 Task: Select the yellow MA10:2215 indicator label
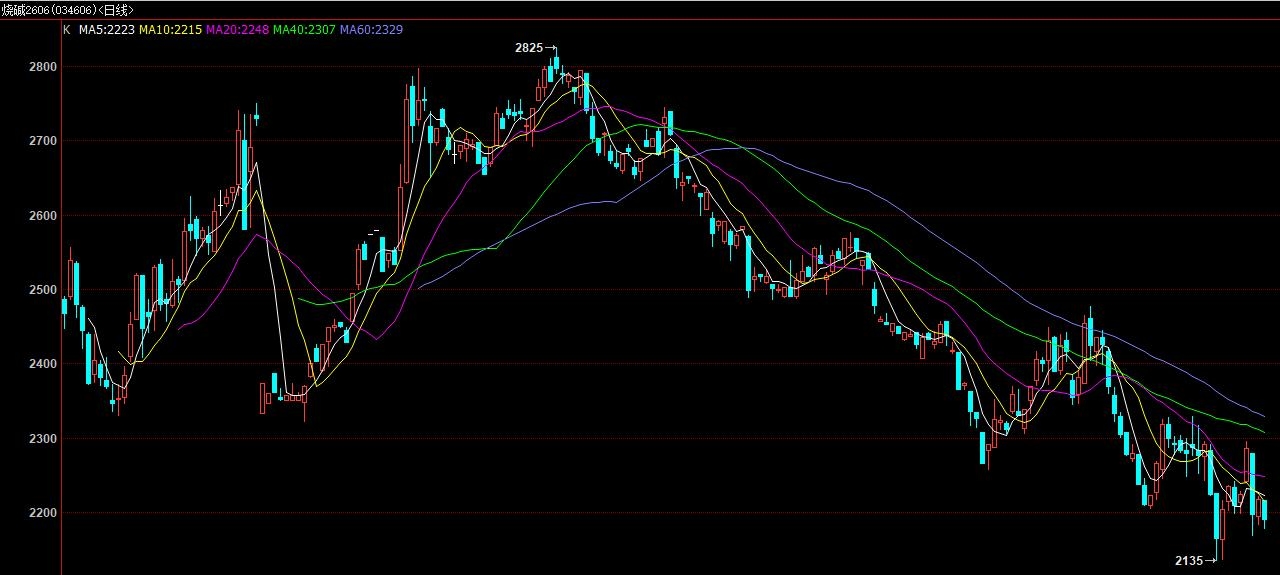169,30
